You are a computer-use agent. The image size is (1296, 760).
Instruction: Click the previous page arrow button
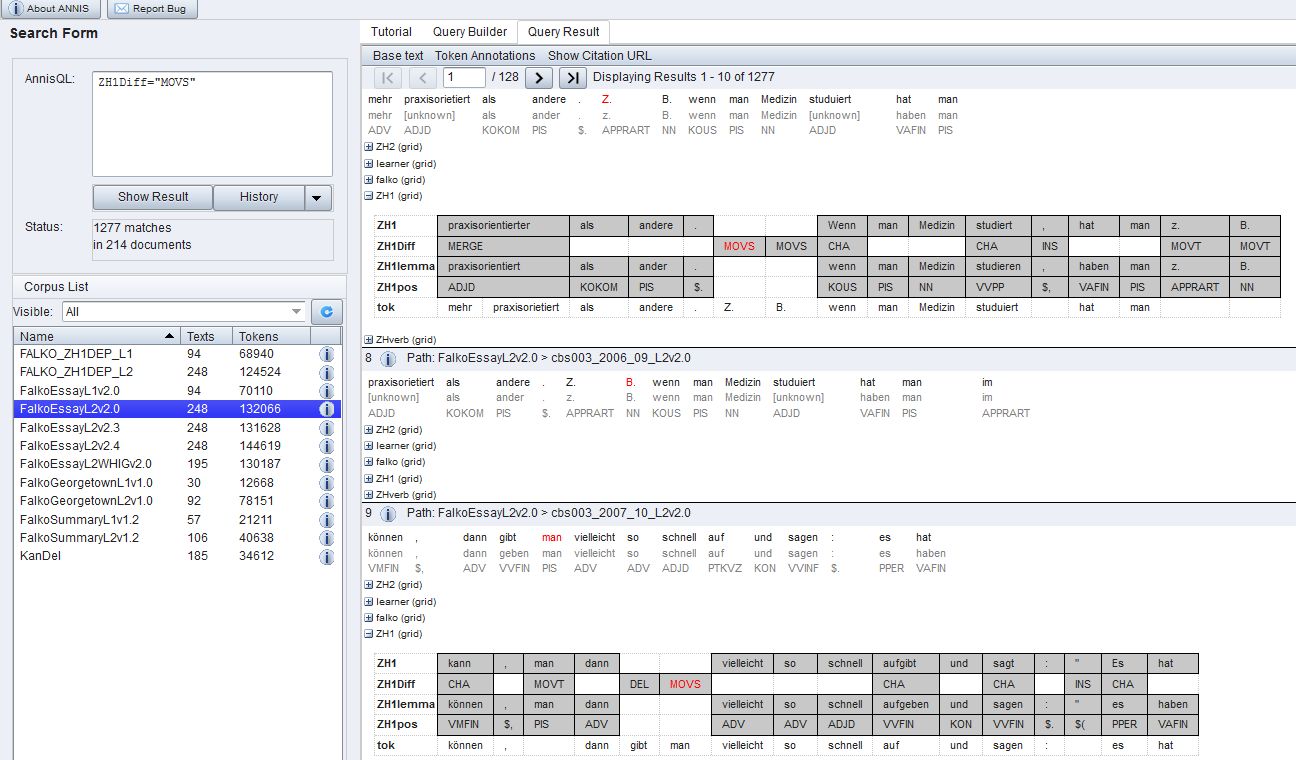[x=422, y=78]
